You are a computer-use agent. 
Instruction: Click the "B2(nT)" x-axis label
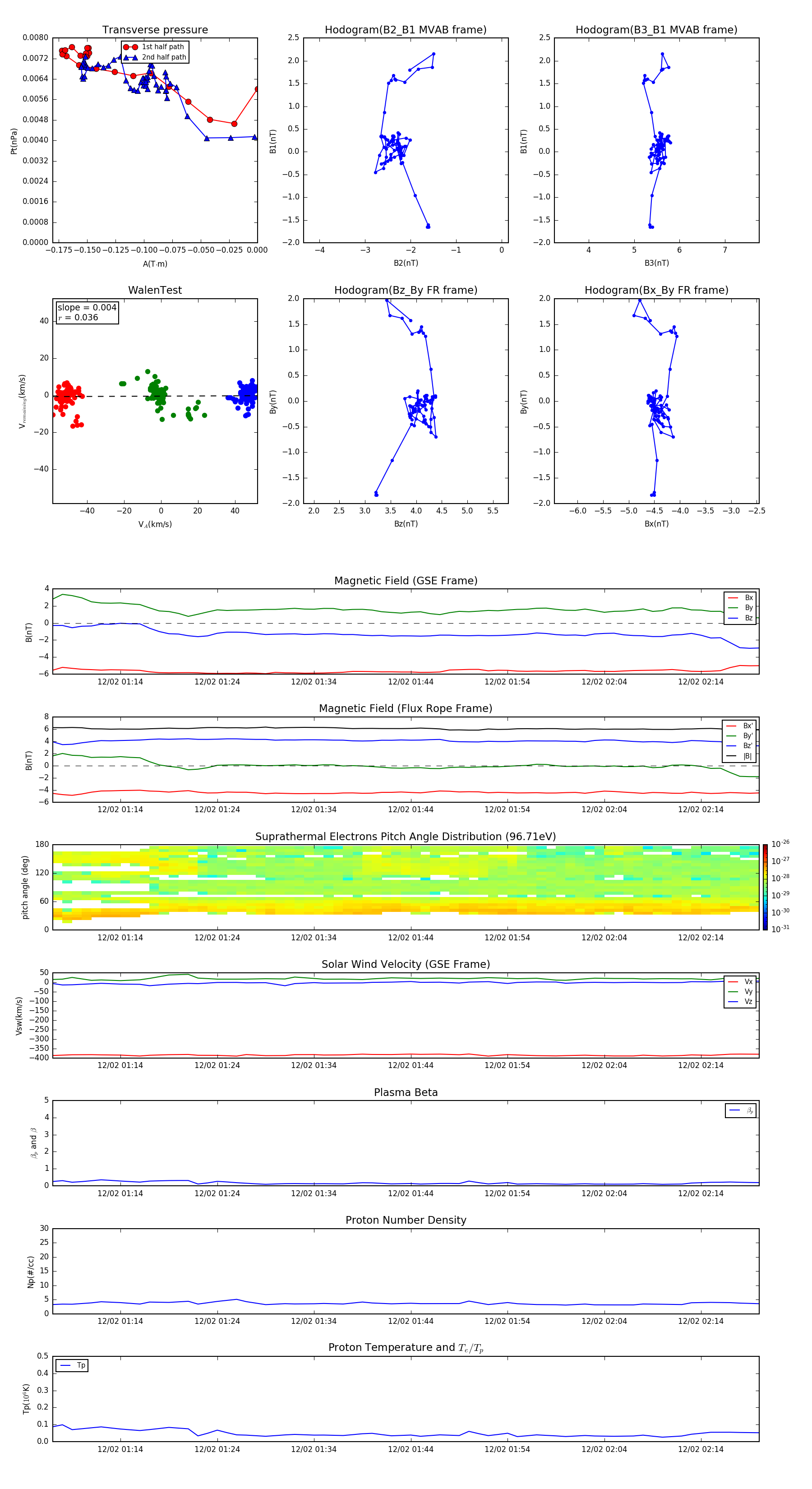pyautogui.click(x=406, y=263)
